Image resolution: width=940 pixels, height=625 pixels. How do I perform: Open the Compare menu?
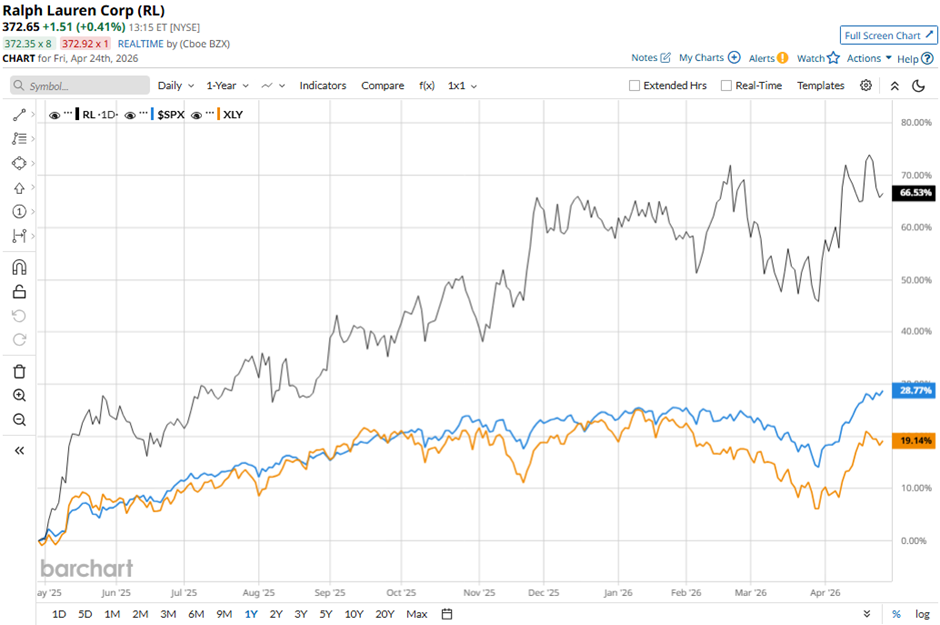(x=382, y=86)
